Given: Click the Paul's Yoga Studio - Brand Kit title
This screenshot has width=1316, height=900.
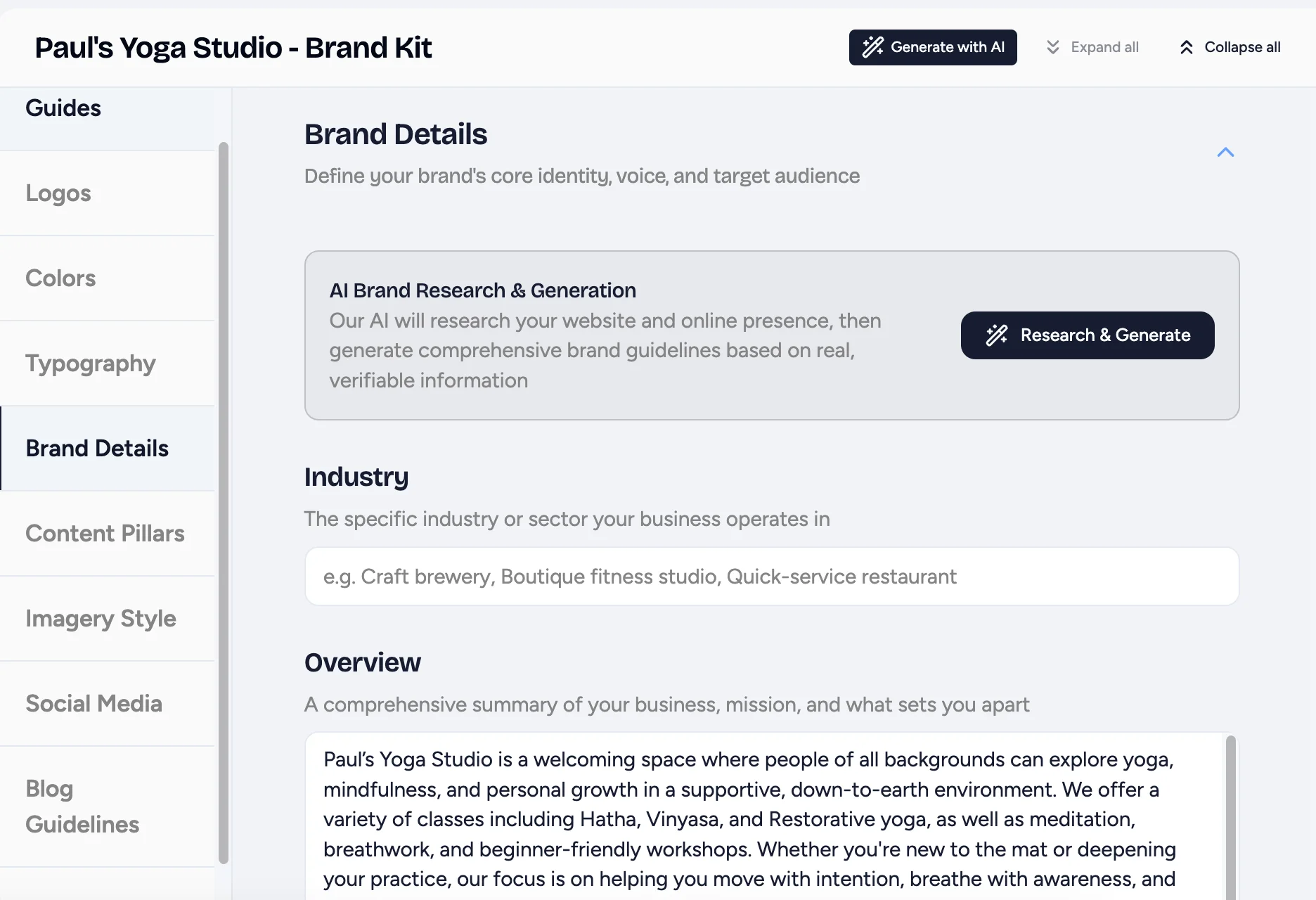Looking at the screenshot, I should (x=233, y=48).
